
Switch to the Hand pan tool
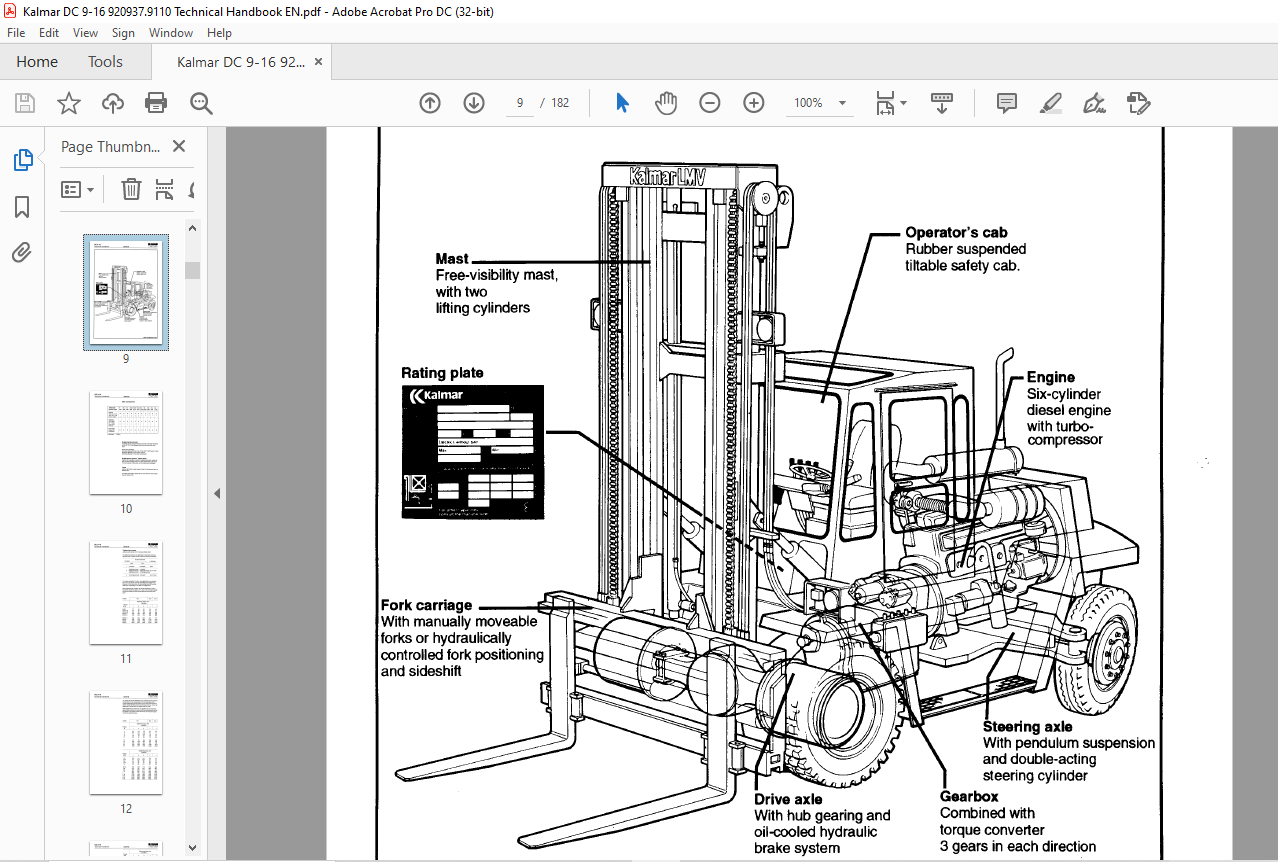(666, 103)
